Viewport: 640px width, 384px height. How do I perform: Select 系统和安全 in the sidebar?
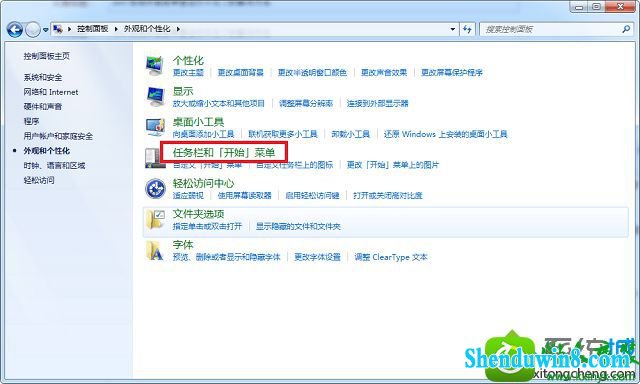pyautogui.click(x=43, y=77)
